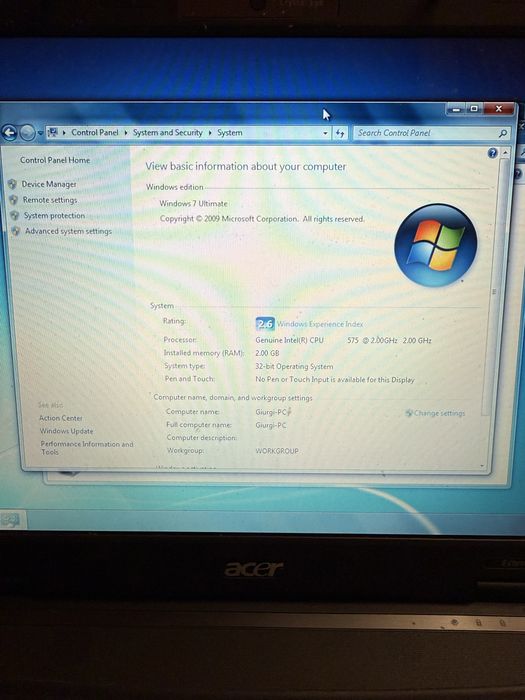The width and height of the screenshot is (525, 700).
Task: Expand arrow after System and Security breadcrumb
Action: [x=210, y=133]
